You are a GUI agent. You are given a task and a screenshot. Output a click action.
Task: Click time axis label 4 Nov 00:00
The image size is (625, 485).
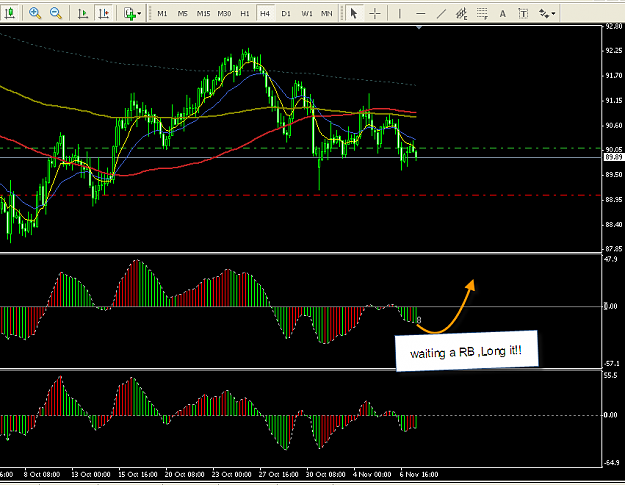coord(372,475)
